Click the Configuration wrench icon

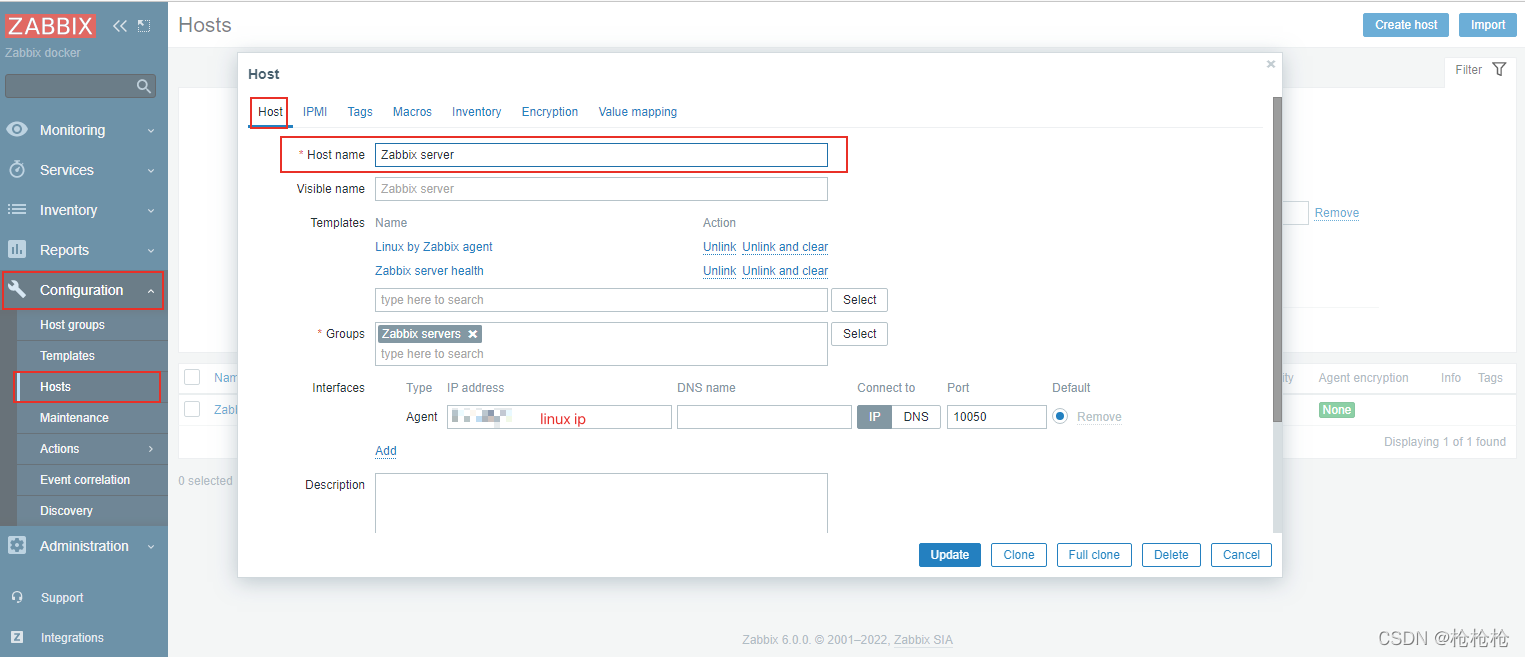(17, 290)
